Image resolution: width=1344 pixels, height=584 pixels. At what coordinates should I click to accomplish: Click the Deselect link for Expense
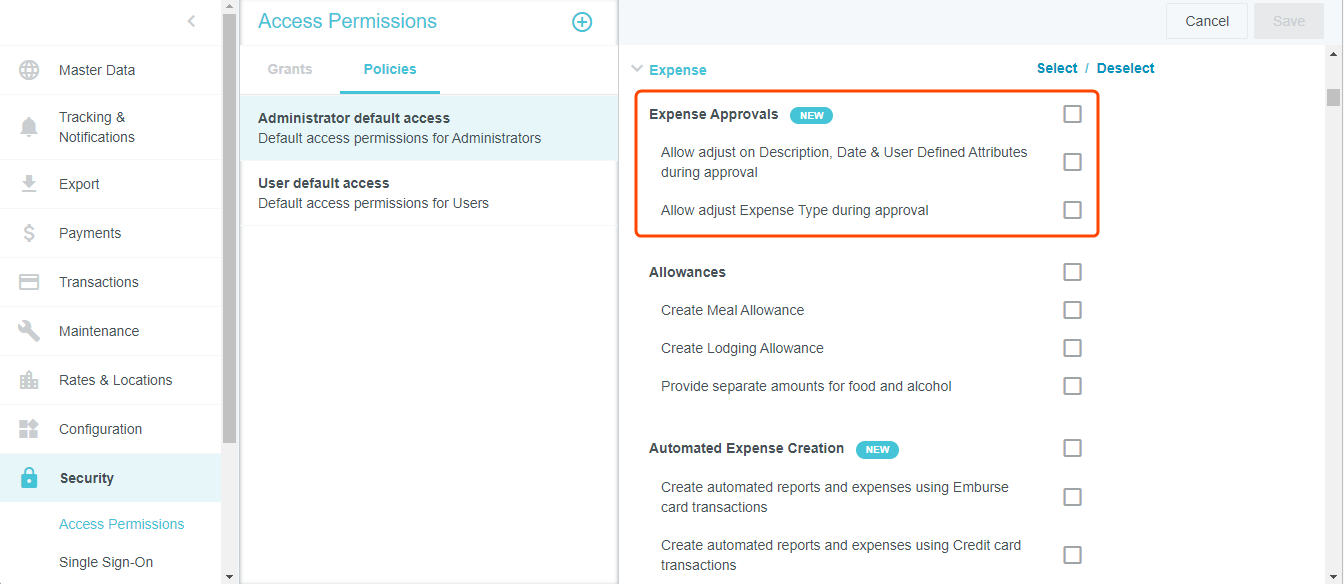(1125, 68)
